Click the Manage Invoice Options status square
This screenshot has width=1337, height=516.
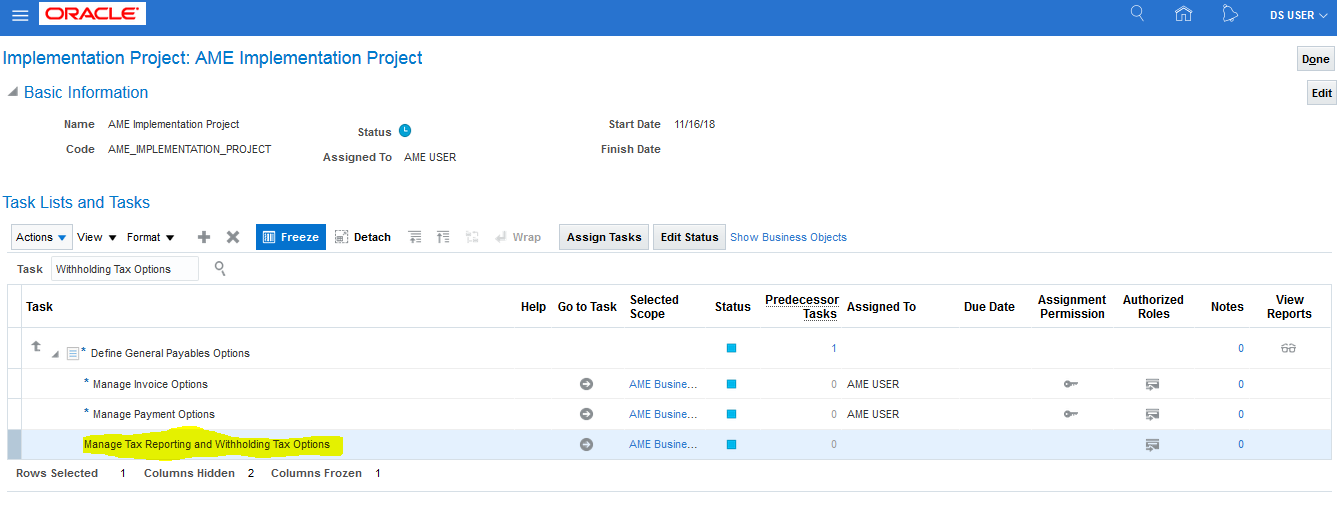731,384
